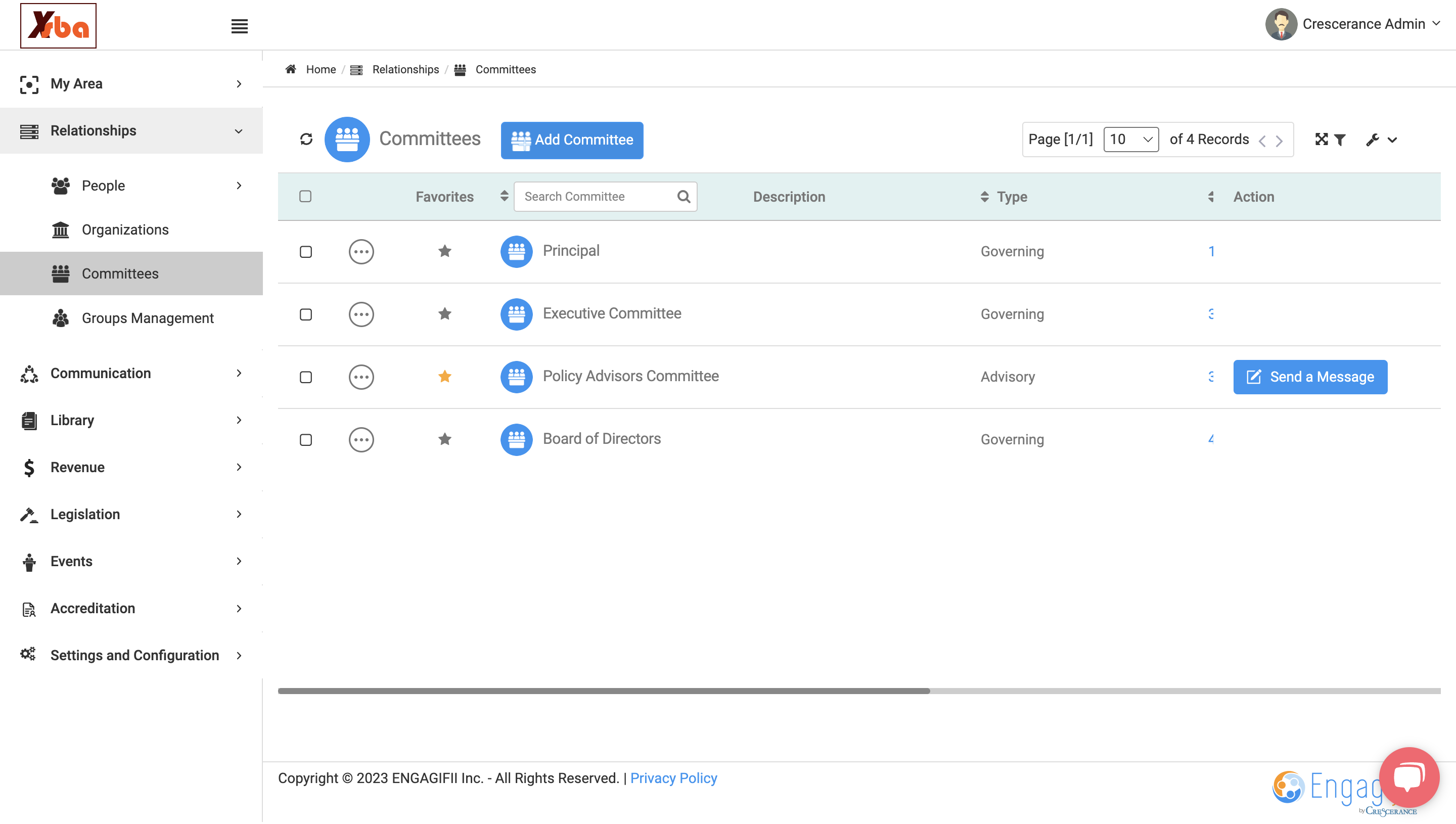Go to previous page arrow

pyautogui.click(x=1262, y=141)
